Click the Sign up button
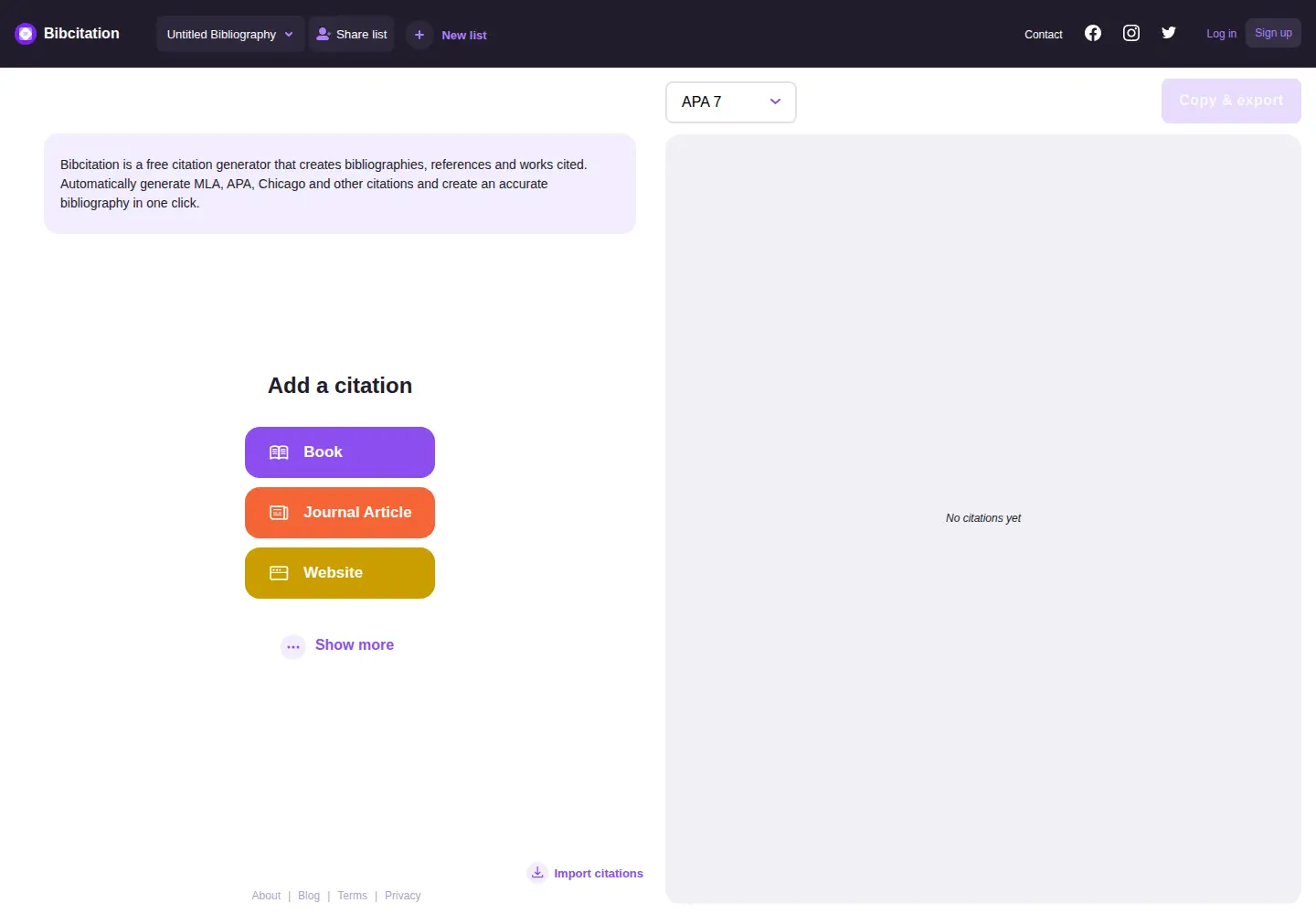1316x914 pixels. click(x=1273, y=33)
